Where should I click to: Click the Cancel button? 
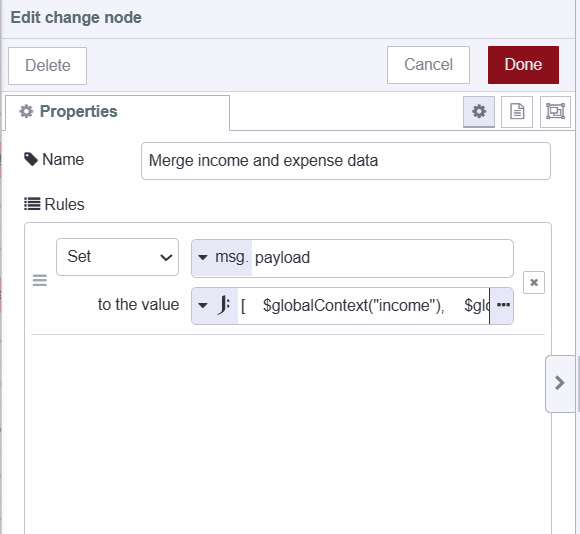tap(428, 65)
